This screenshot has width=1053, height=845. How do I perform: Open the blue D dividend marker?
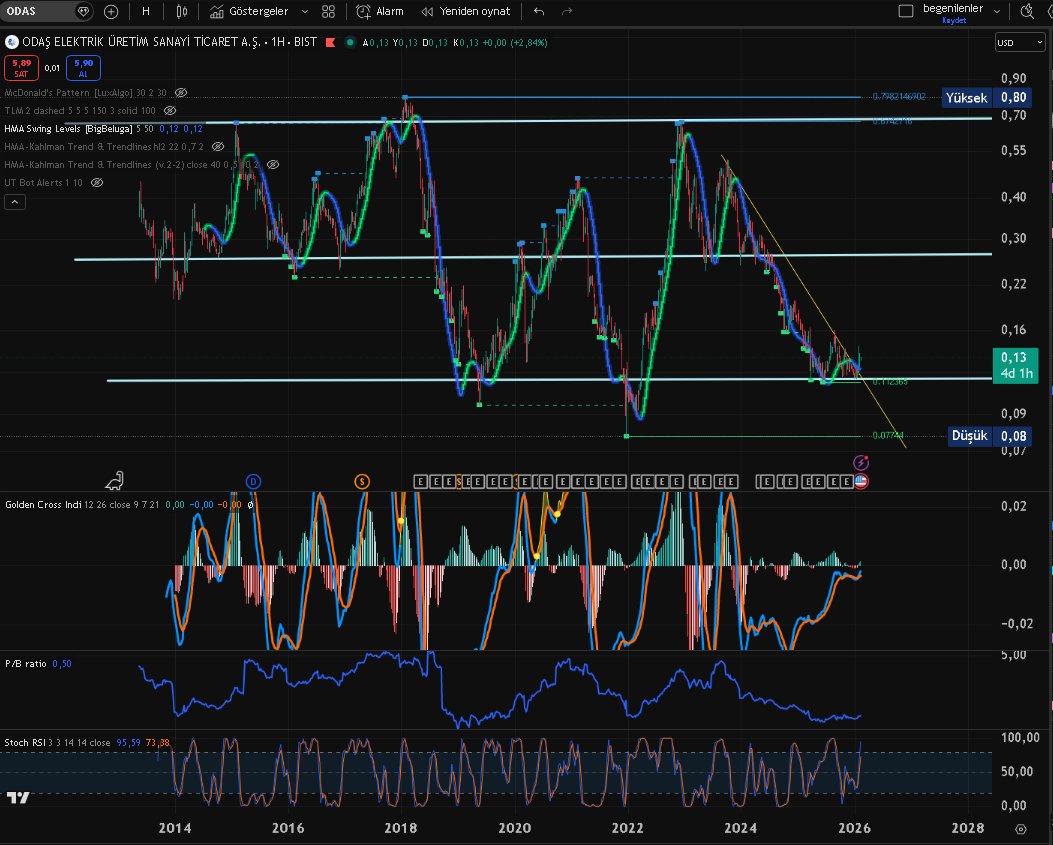pyautogui.click(x=253, y=482)
